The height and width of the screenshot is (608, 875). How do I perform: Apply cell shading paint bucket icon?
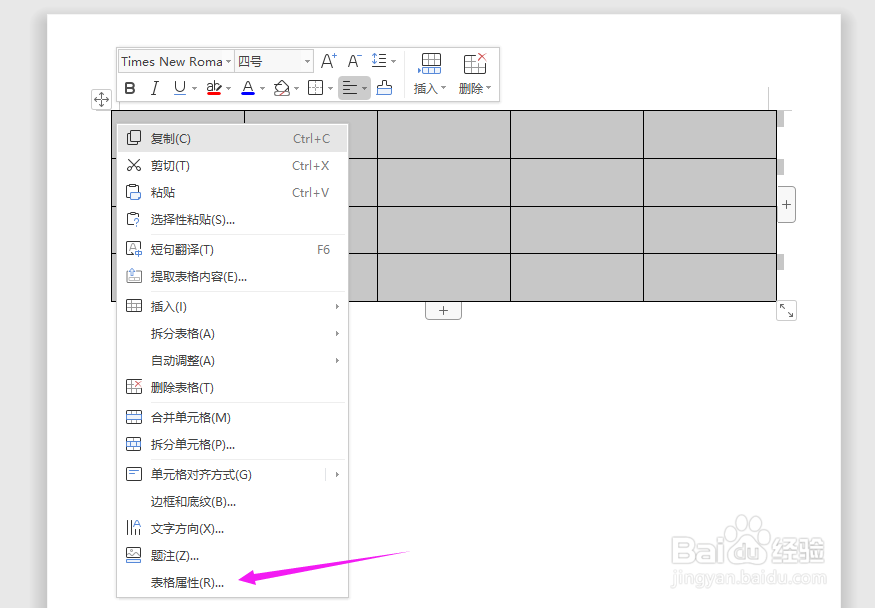click(x=282, y=88)
